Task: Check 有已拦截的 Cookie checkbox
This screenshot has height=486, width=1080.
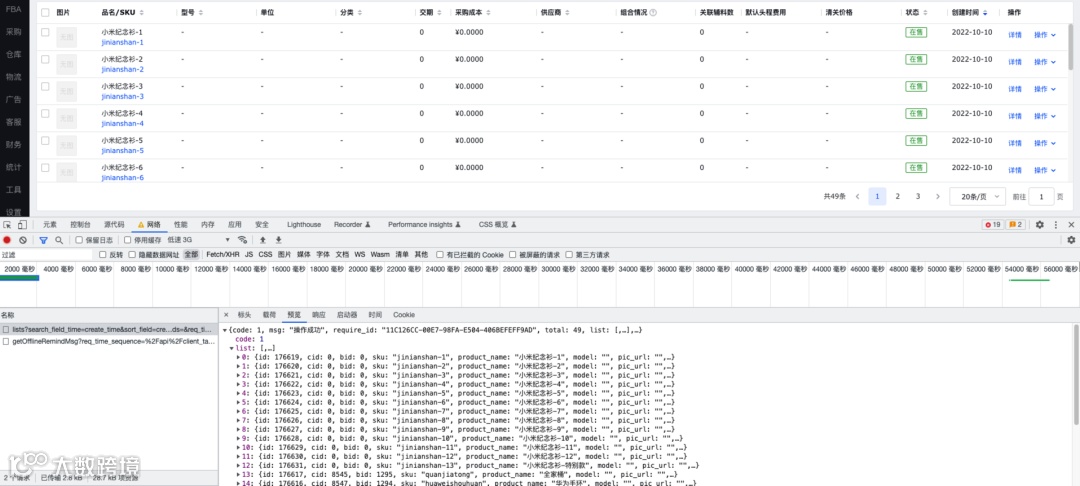Action: [439, 255]
